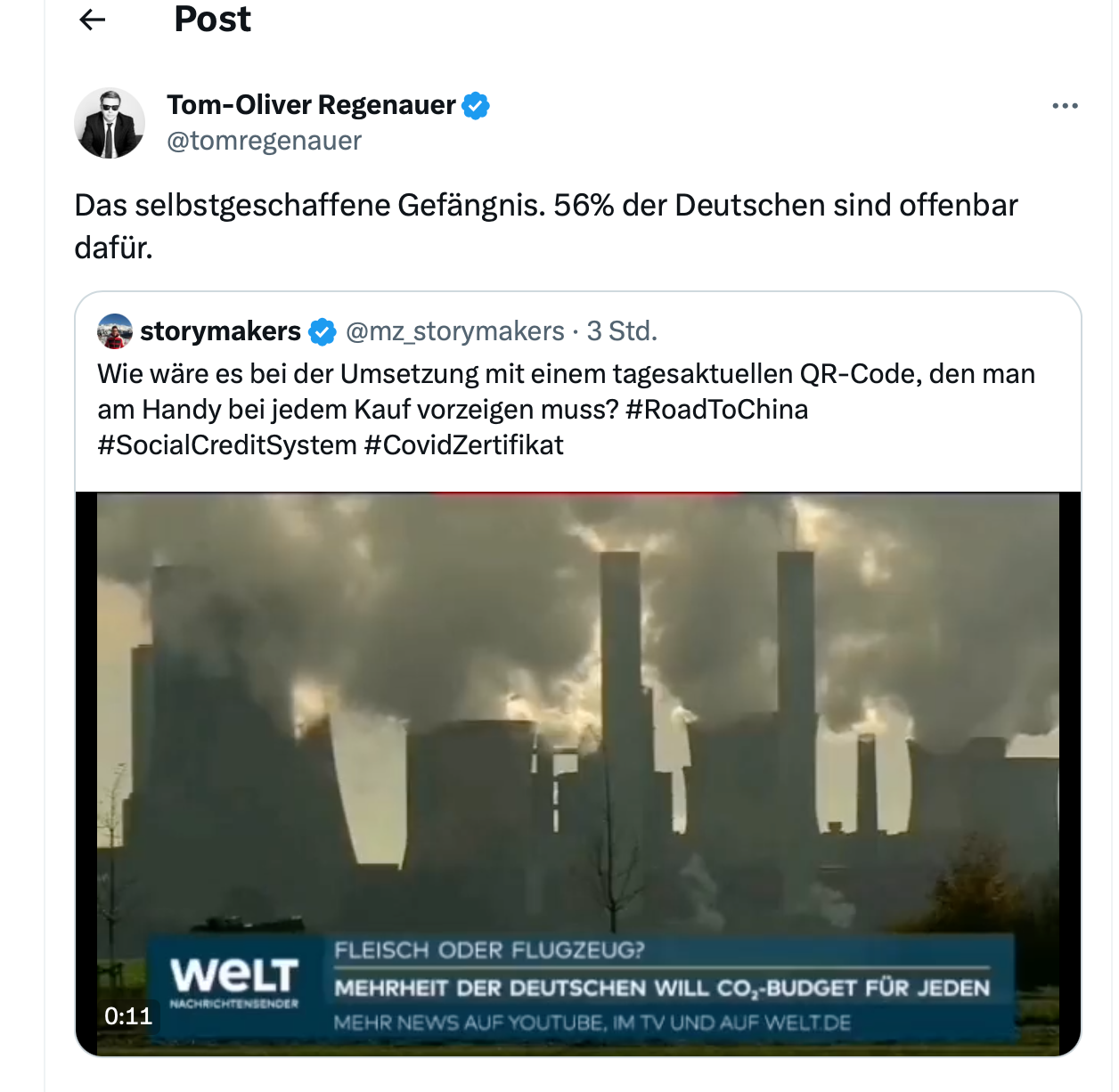Open Tom-Oliver Regenauer's profile picture

click(110, 123)
